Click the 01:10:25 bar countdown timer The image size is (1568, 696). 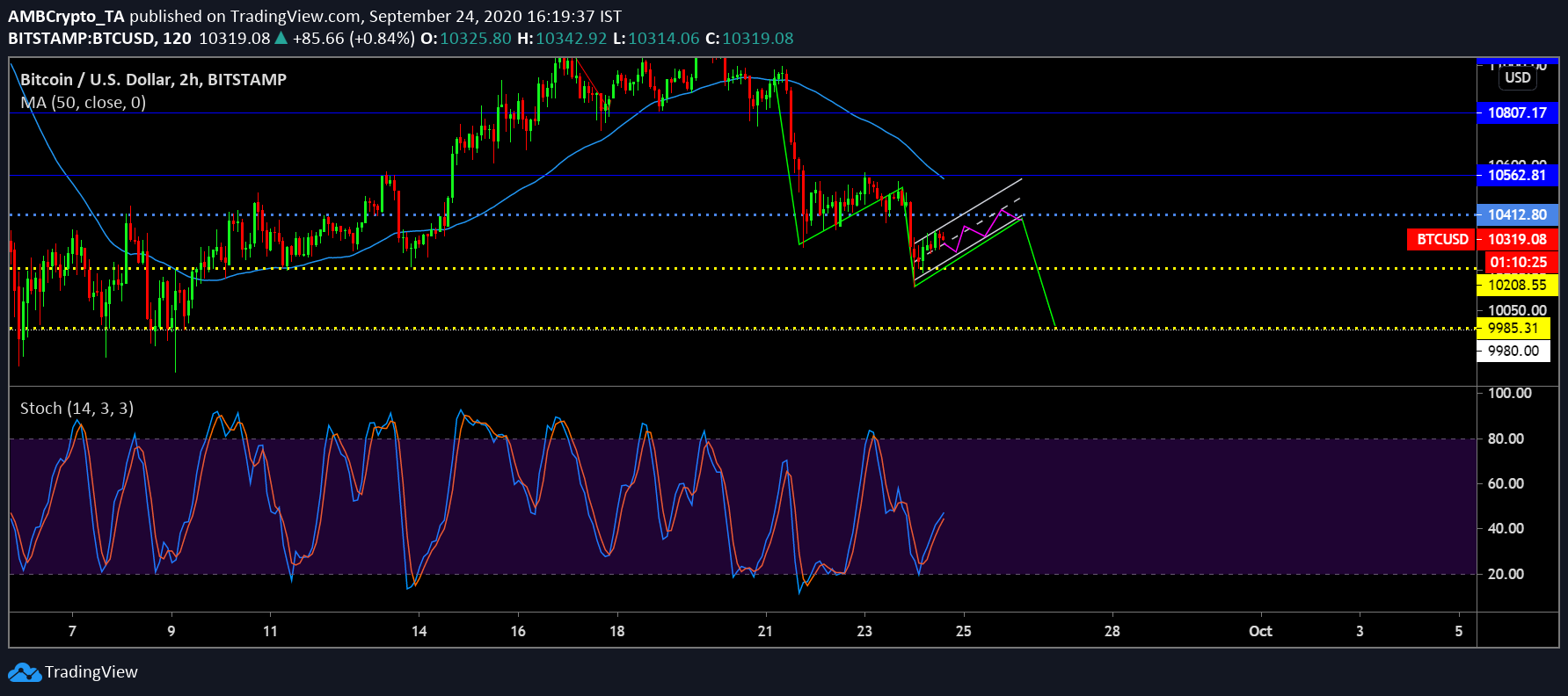[x=1518, y=262]
